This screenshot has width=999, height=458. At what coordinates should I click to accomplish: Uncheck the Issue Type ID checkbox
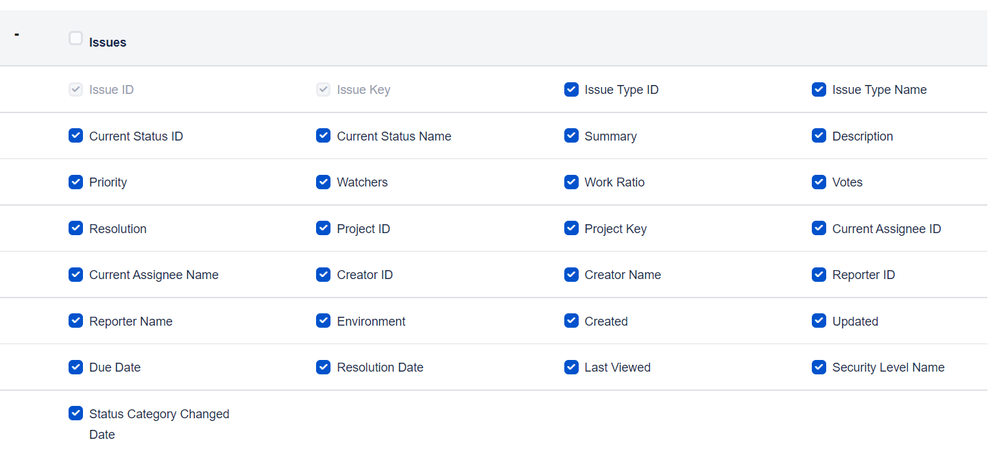tap(571, 90)
